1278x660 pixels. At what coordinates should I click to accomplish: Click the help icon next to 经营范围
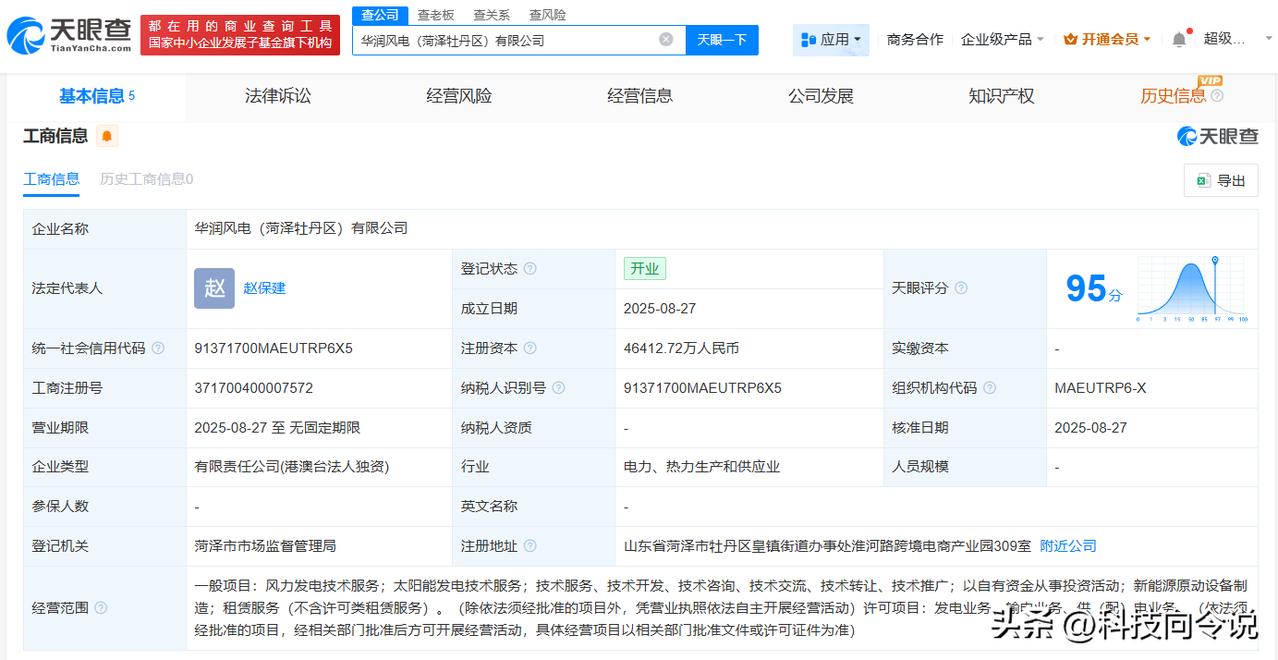click(101, 607)
